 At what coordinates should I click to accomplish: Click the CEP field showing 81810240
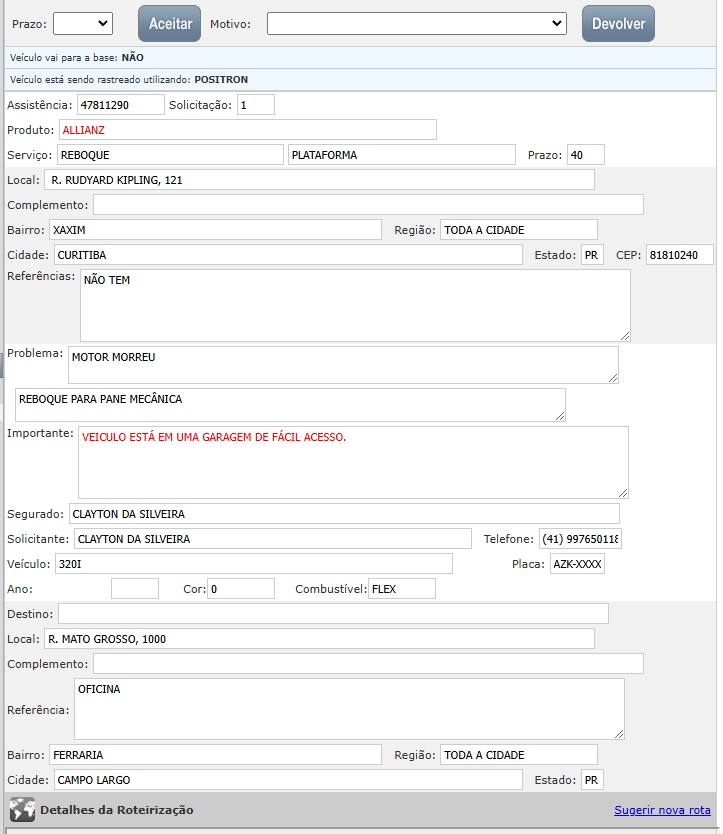[679, 255]
